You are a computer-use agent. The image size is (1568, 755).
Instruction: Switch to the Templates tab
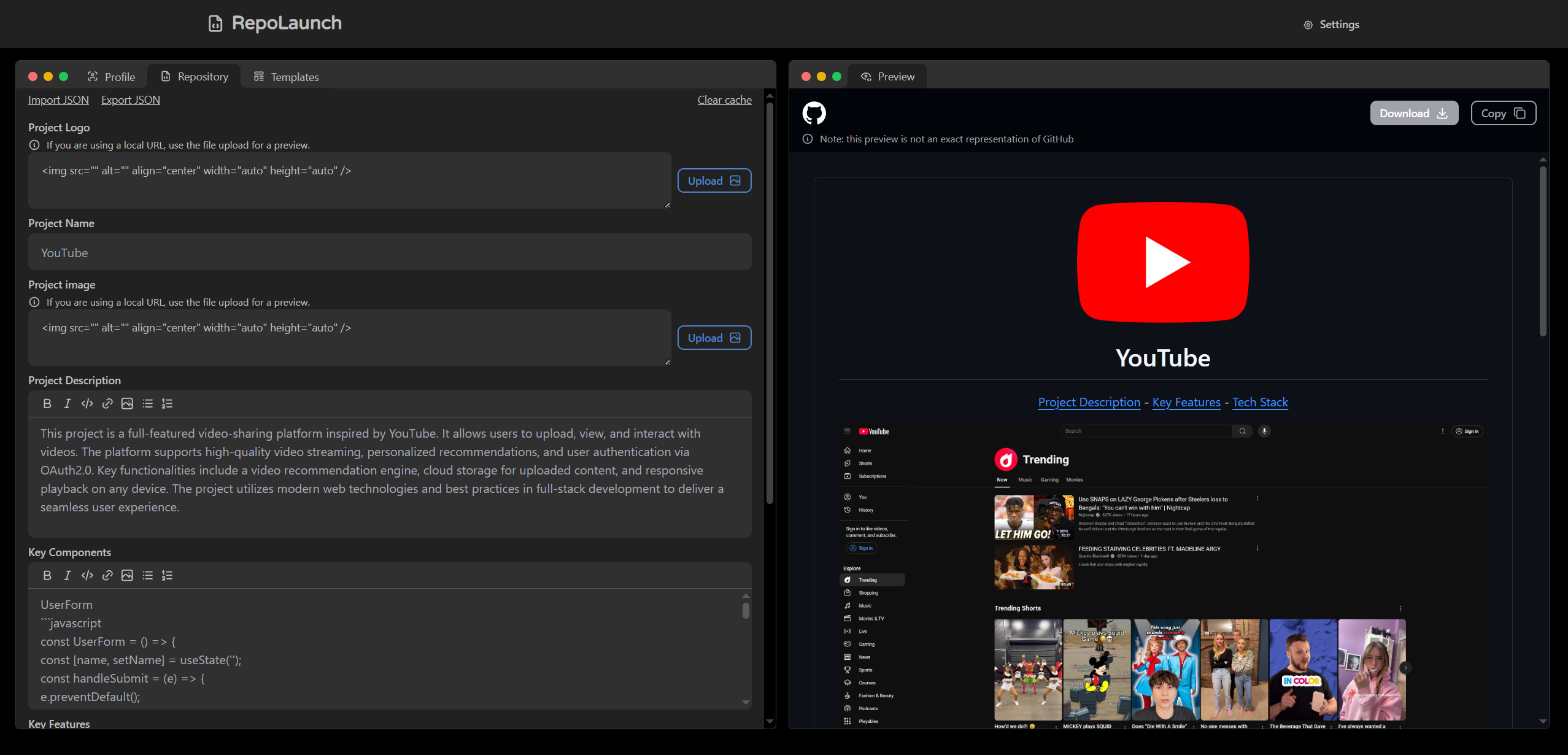tap(286, 77)
